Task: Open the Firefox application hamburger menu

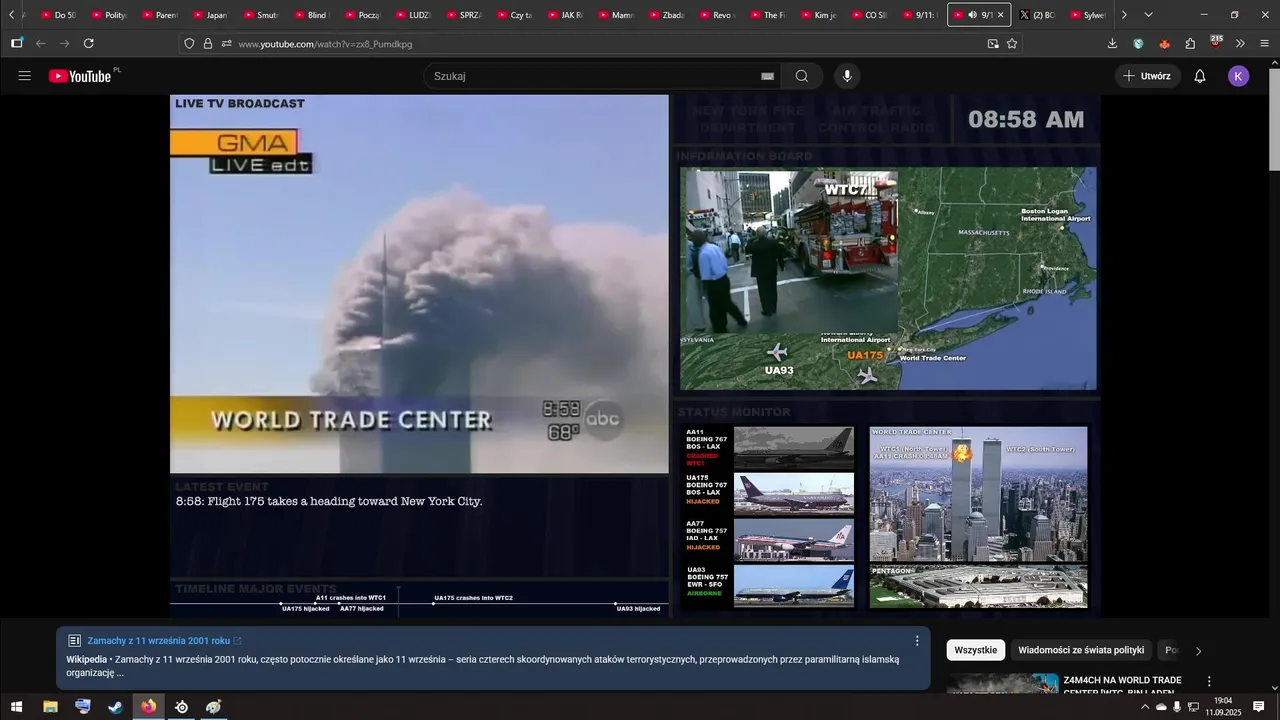Action: pyautogui.click(x=1265, y=44)
